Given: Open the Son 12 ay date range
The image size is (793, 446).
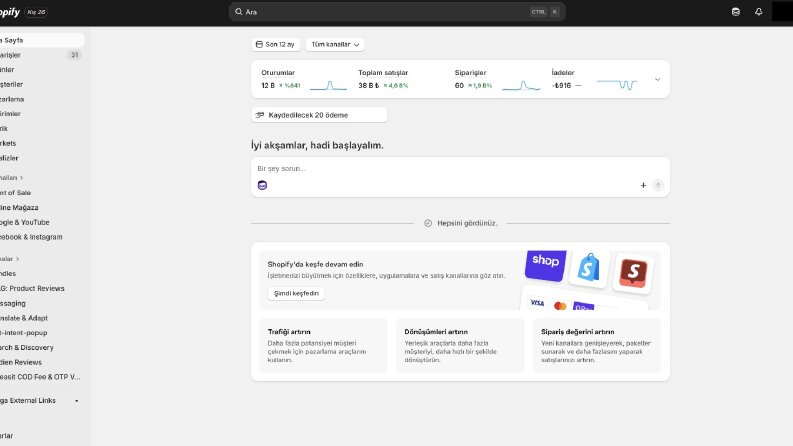Looking at the screenshot, I should 276,44.
